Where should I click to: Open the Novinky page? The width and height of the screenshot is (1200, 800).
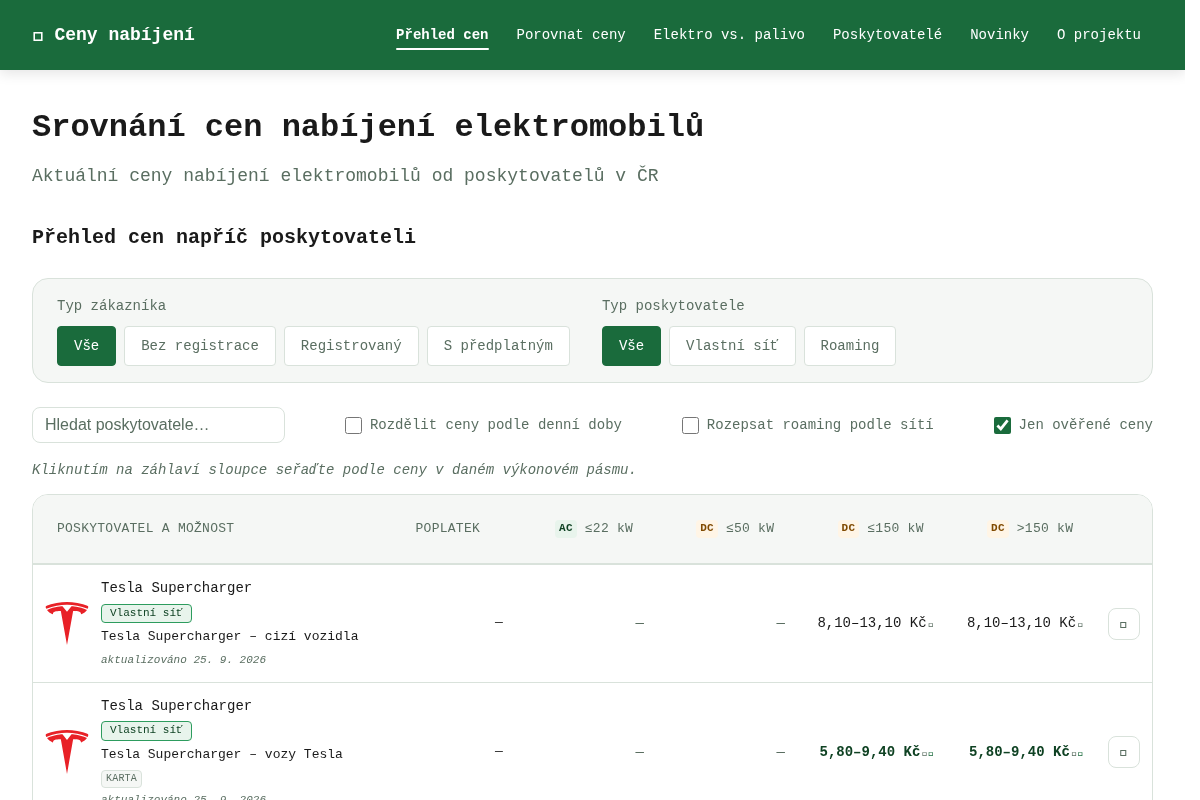pos(999,35)
